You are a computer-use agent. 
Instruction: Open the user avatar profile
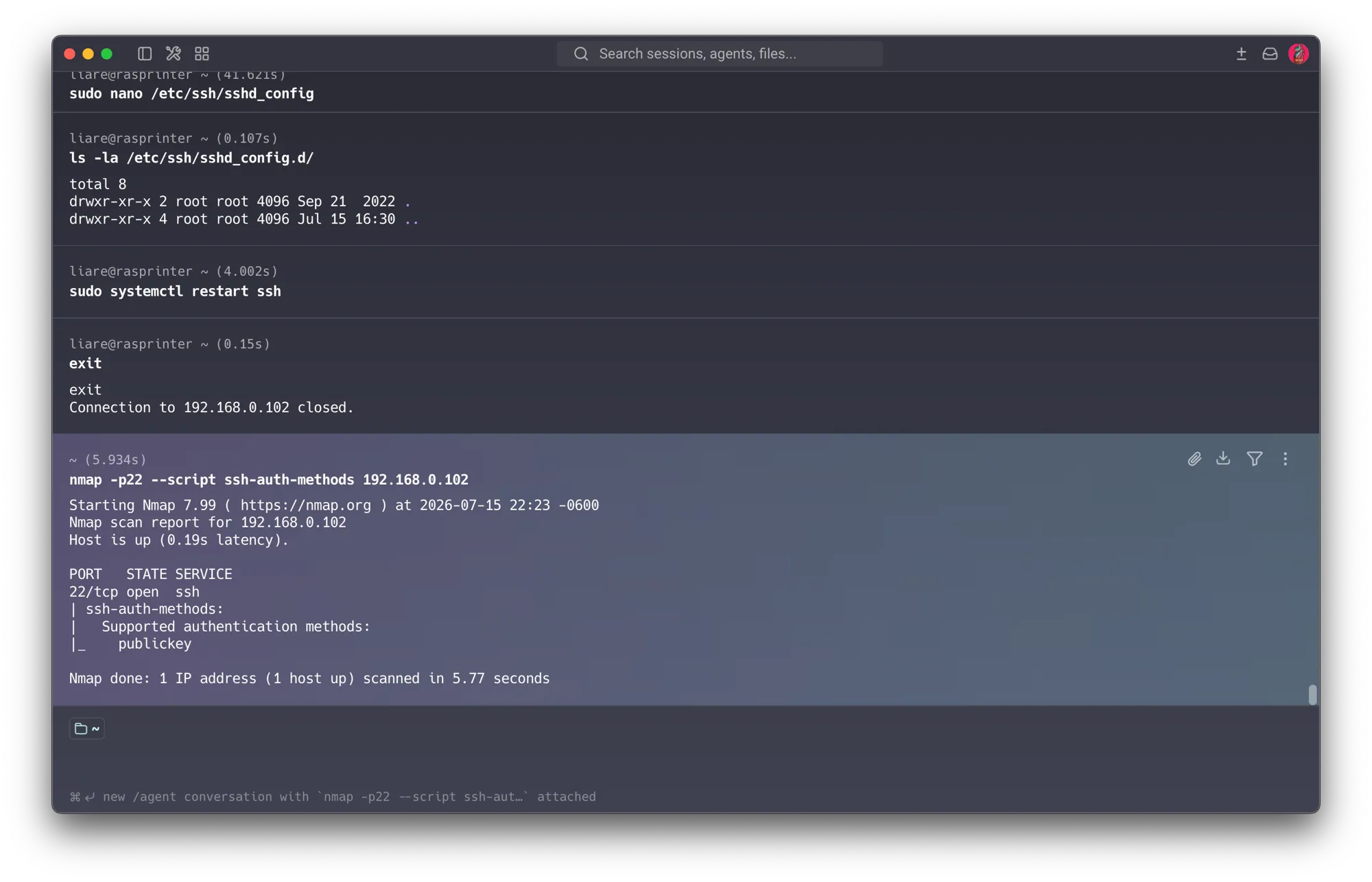click(1299, 53)
